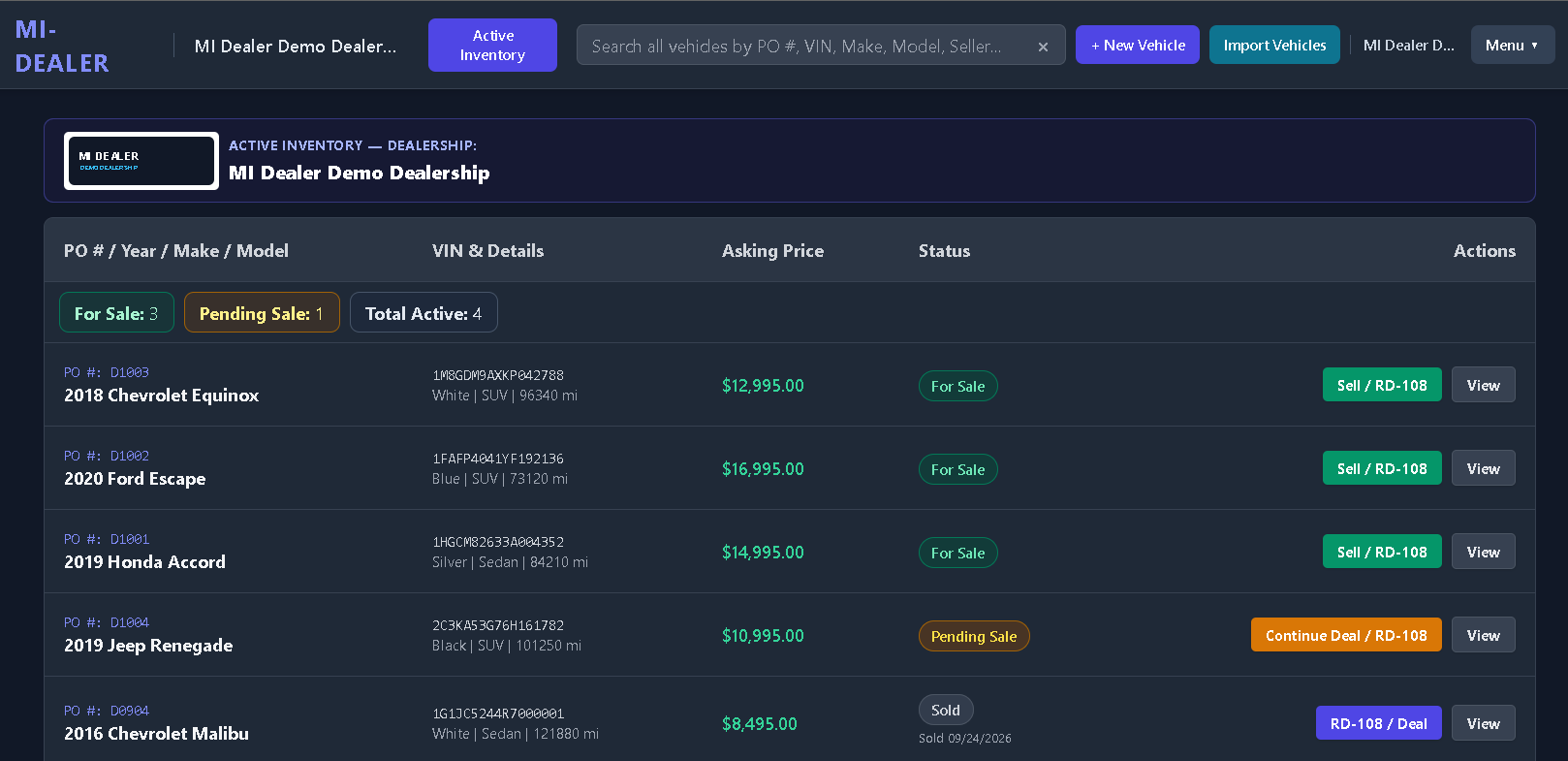Click the For Sale badge on Honda Accord row
Screen dimensions: 1568x761
957,553
